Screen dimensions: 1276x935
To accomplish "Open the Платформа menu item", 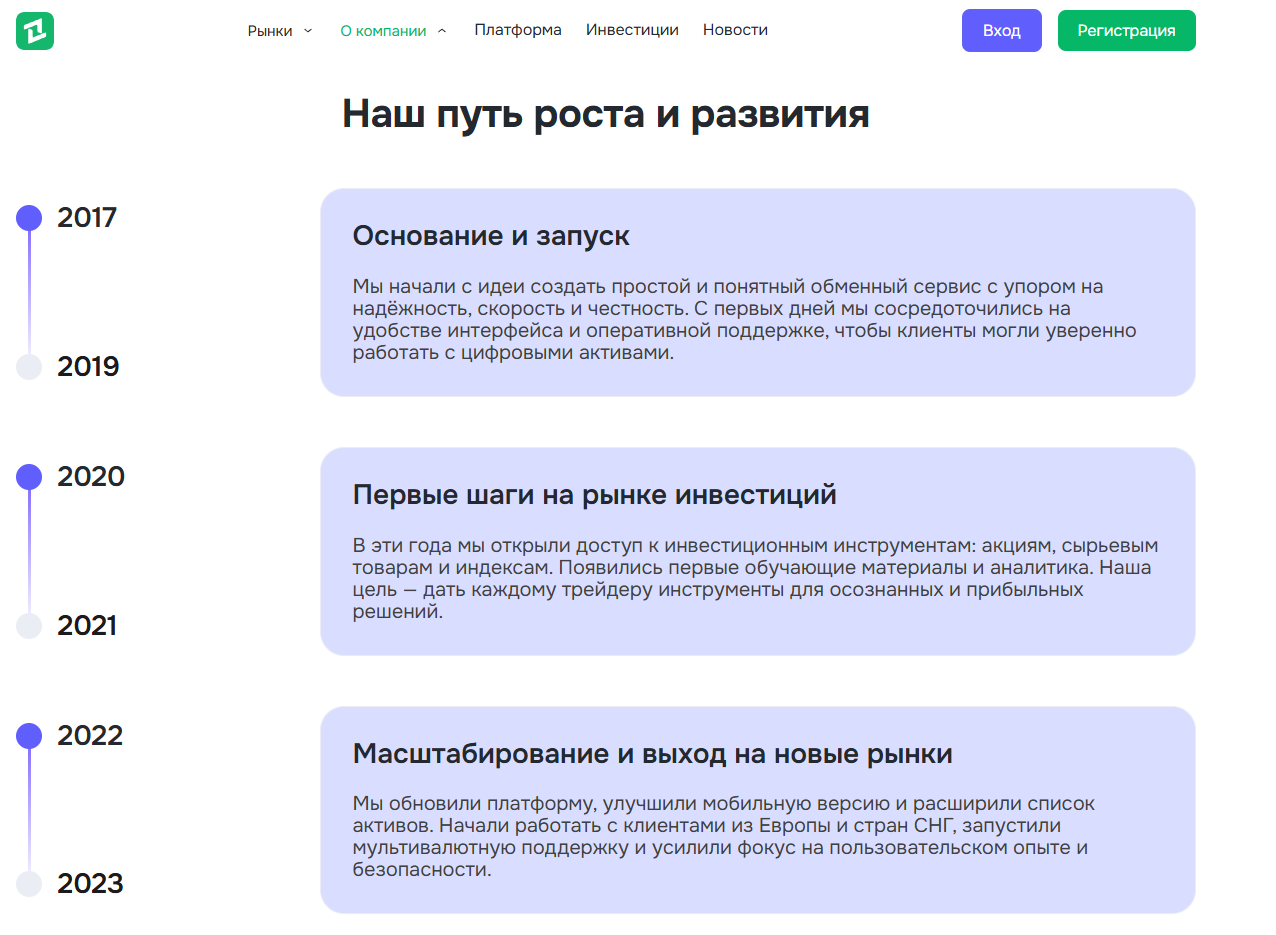I will (518, 29).
